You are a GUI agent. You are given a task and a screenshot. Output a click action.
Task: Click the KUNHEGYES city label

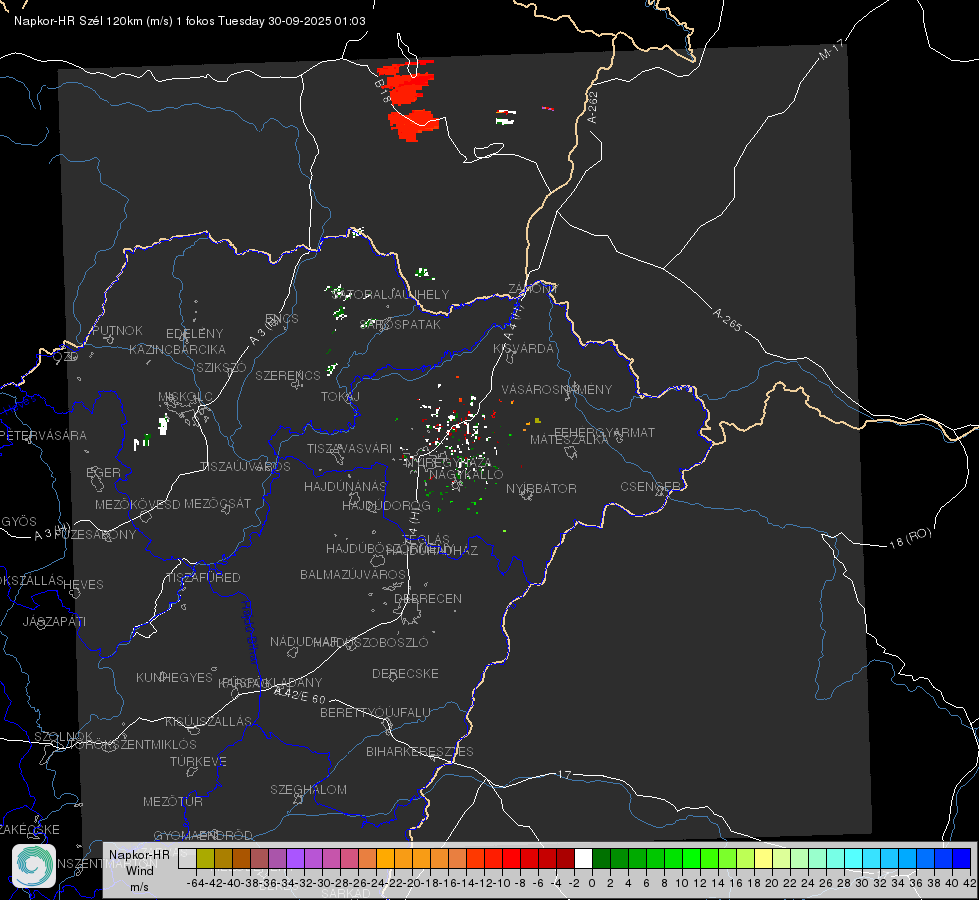[174, 678]
